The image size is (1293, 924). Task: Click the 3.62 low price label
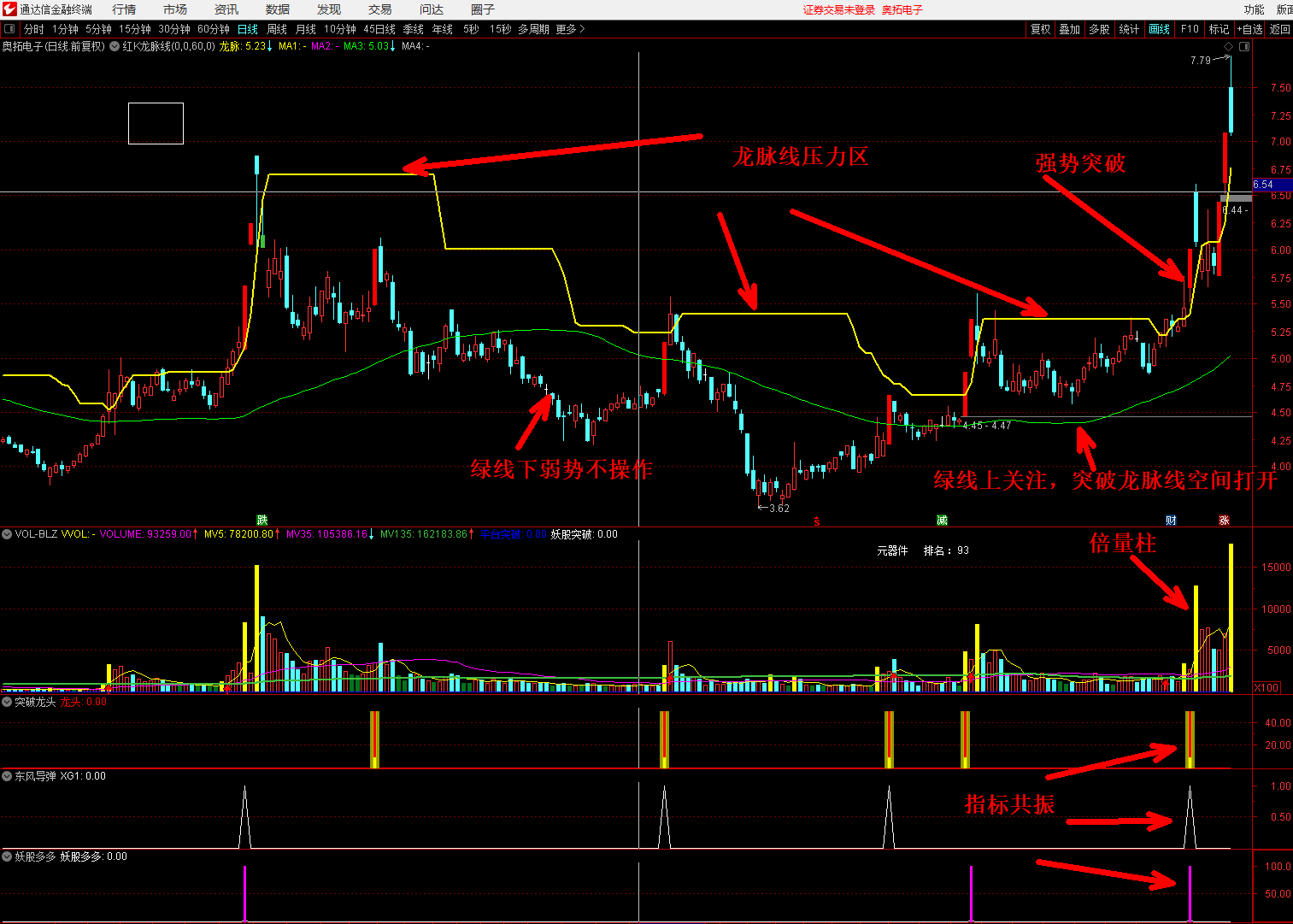tap(779, 508)
